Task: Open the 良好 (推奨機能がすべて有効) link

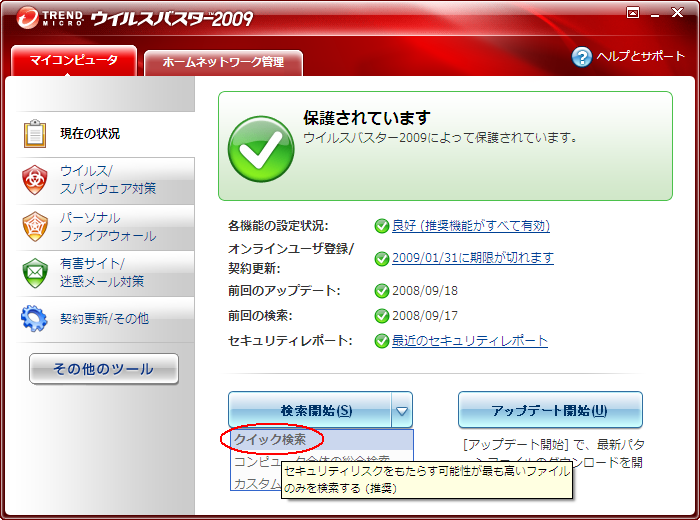Action: click(x=471, y=226)
